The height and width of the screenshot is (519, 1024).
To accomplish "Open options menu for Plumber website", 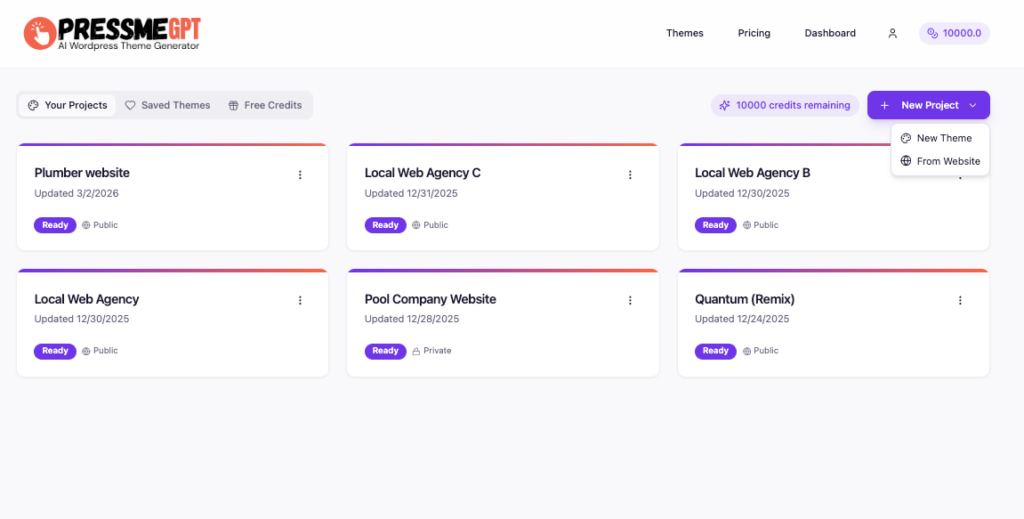I will point(300,175).
